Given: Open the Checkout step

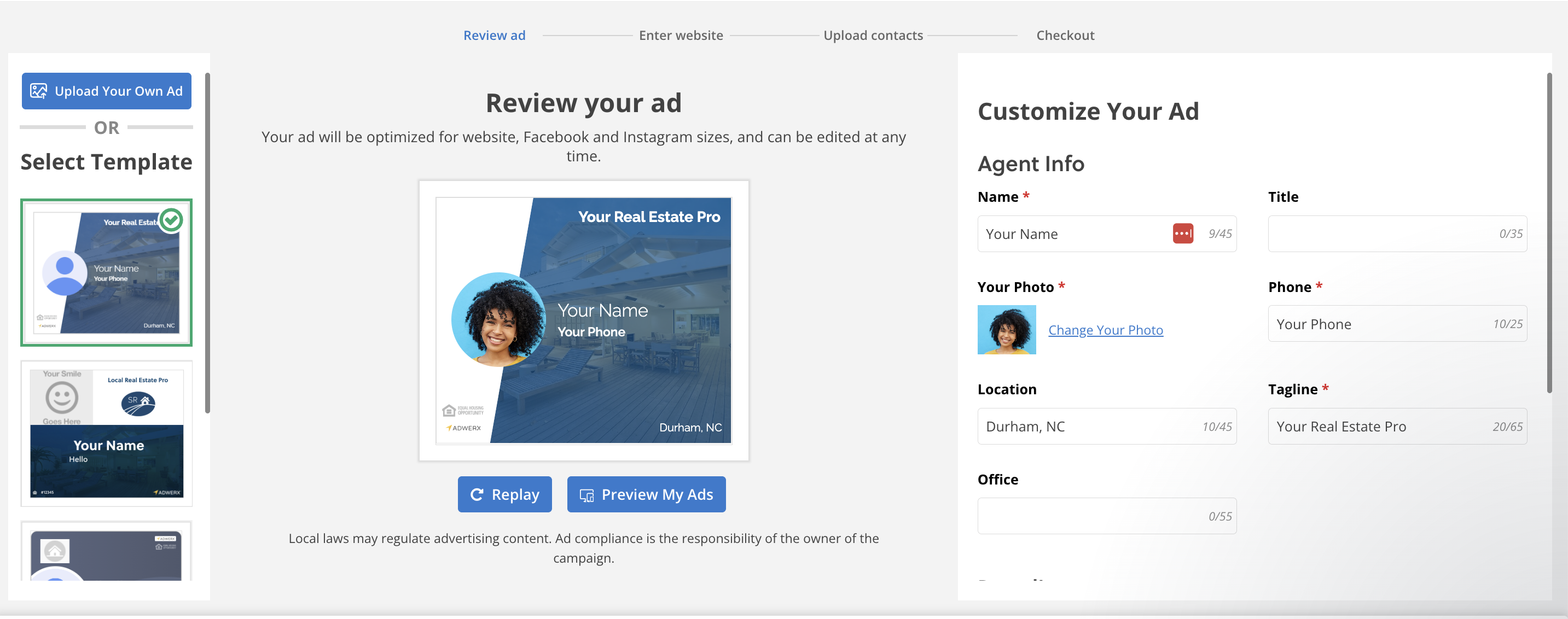Looking at the screenshot, I should pos(1065,36).
